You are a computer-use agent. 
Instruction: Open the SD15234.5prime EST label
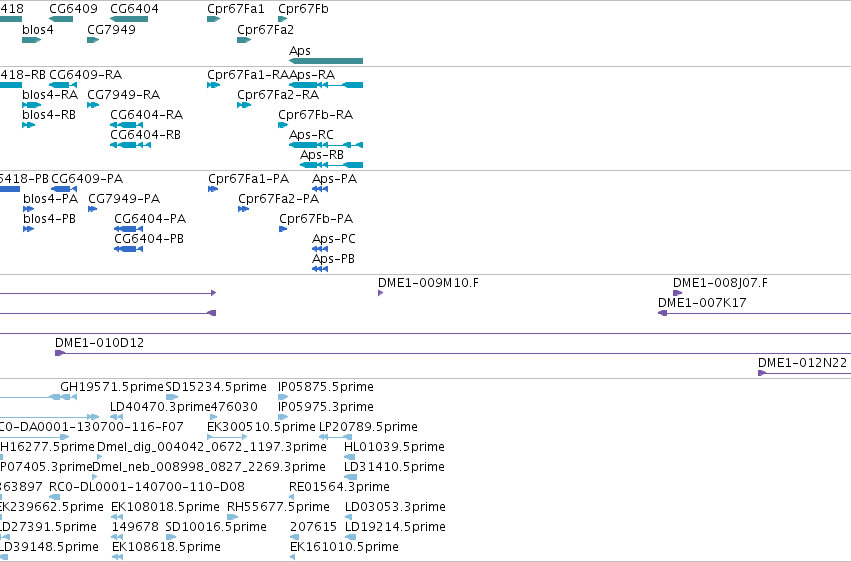click(x=216, y=387)
